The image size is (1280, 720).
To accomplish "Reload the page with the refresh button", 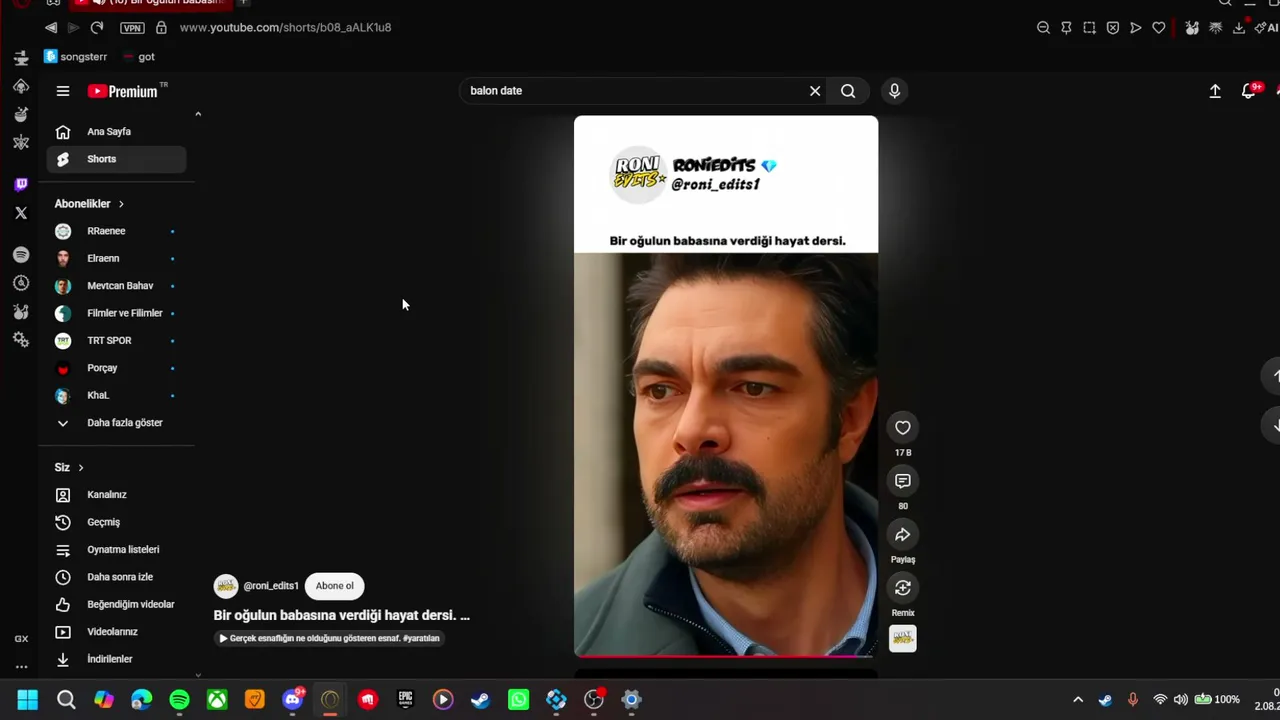I will click(x=96, y=28).
